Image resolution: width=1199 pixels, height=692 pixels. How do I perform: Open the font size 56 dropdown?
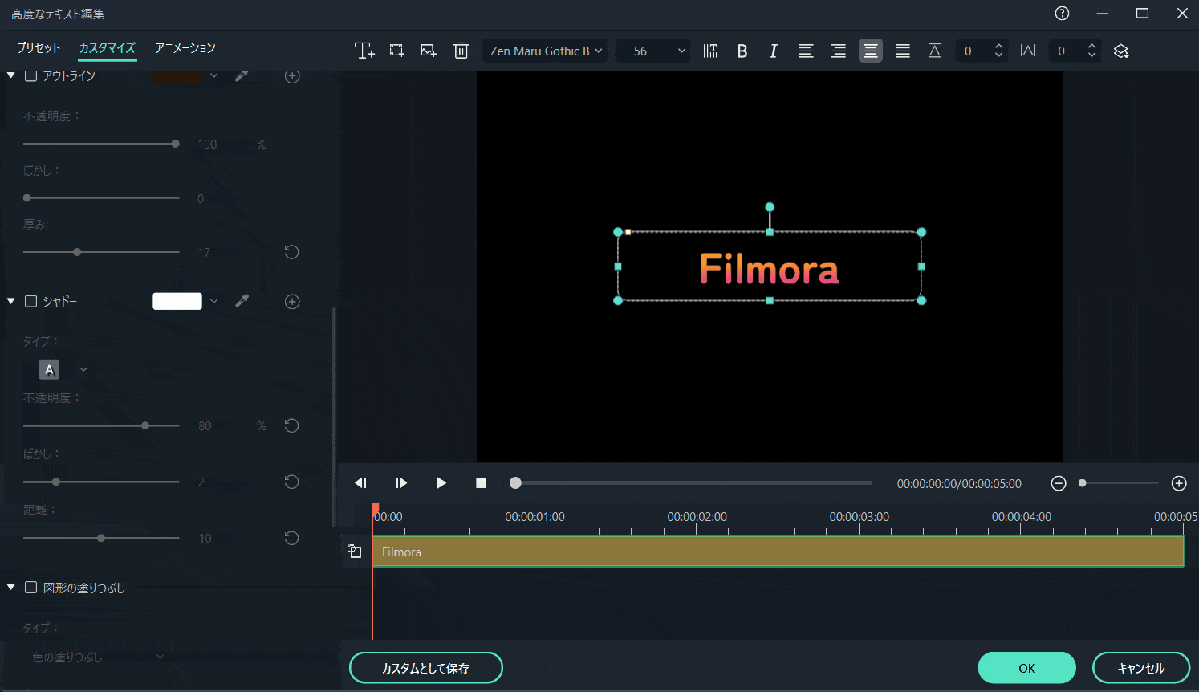pos(653,51)
